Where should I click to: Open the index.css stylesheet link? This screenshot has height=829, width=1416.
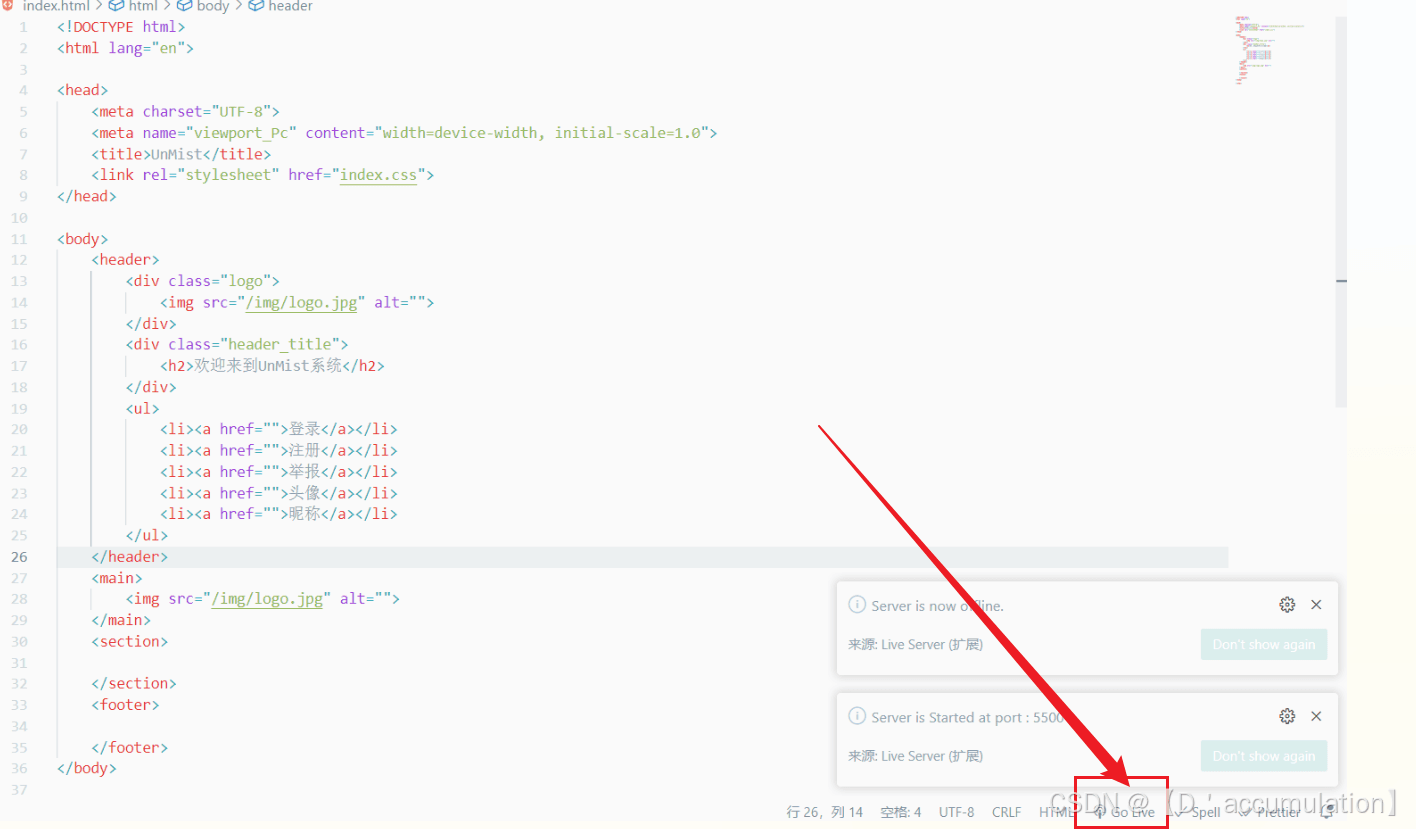[x=378, y=174]
